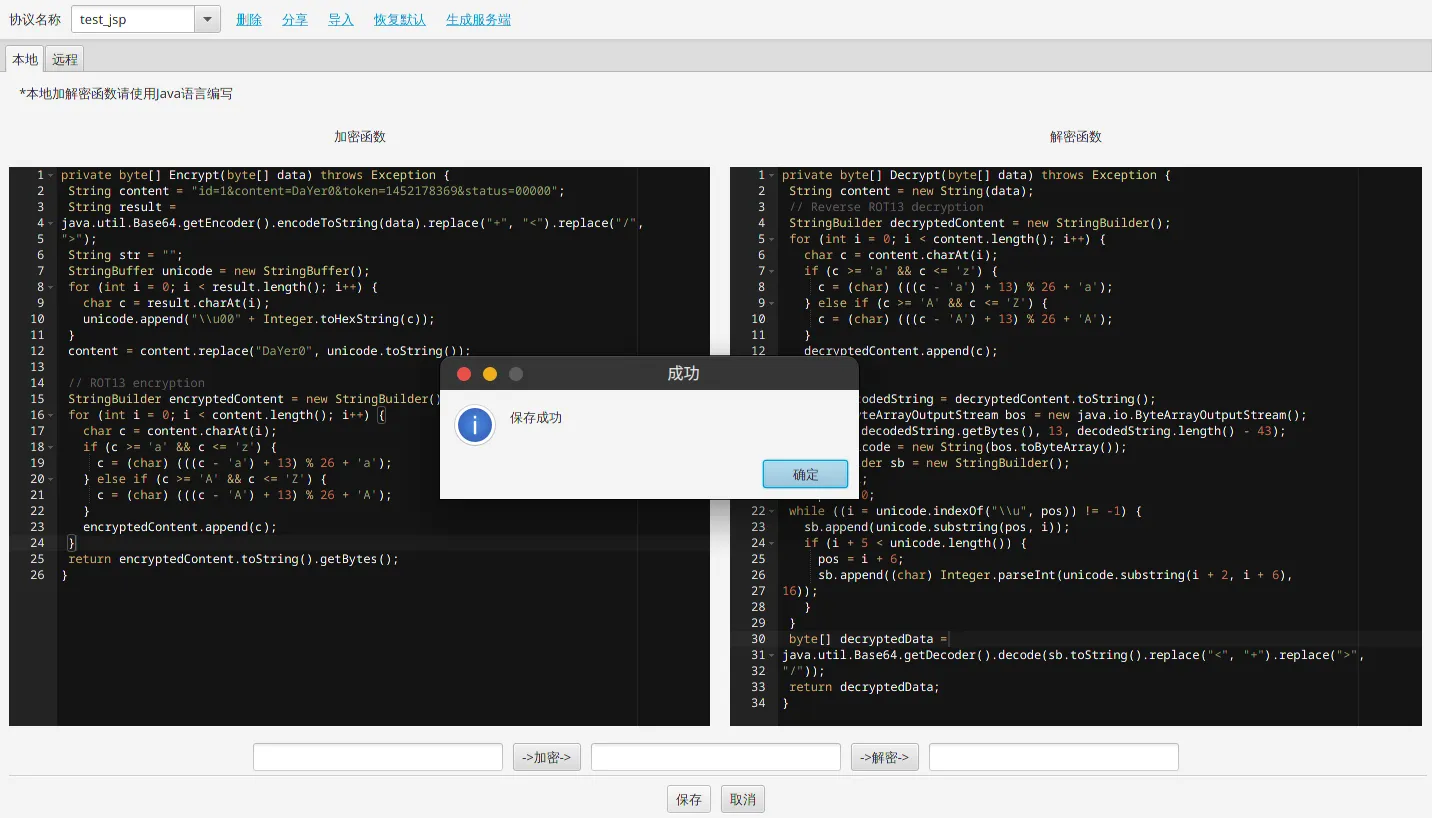This screenshot has width=1432, height=818.
Task: Click the 取消 button
Action: click(x=743, y=799)
